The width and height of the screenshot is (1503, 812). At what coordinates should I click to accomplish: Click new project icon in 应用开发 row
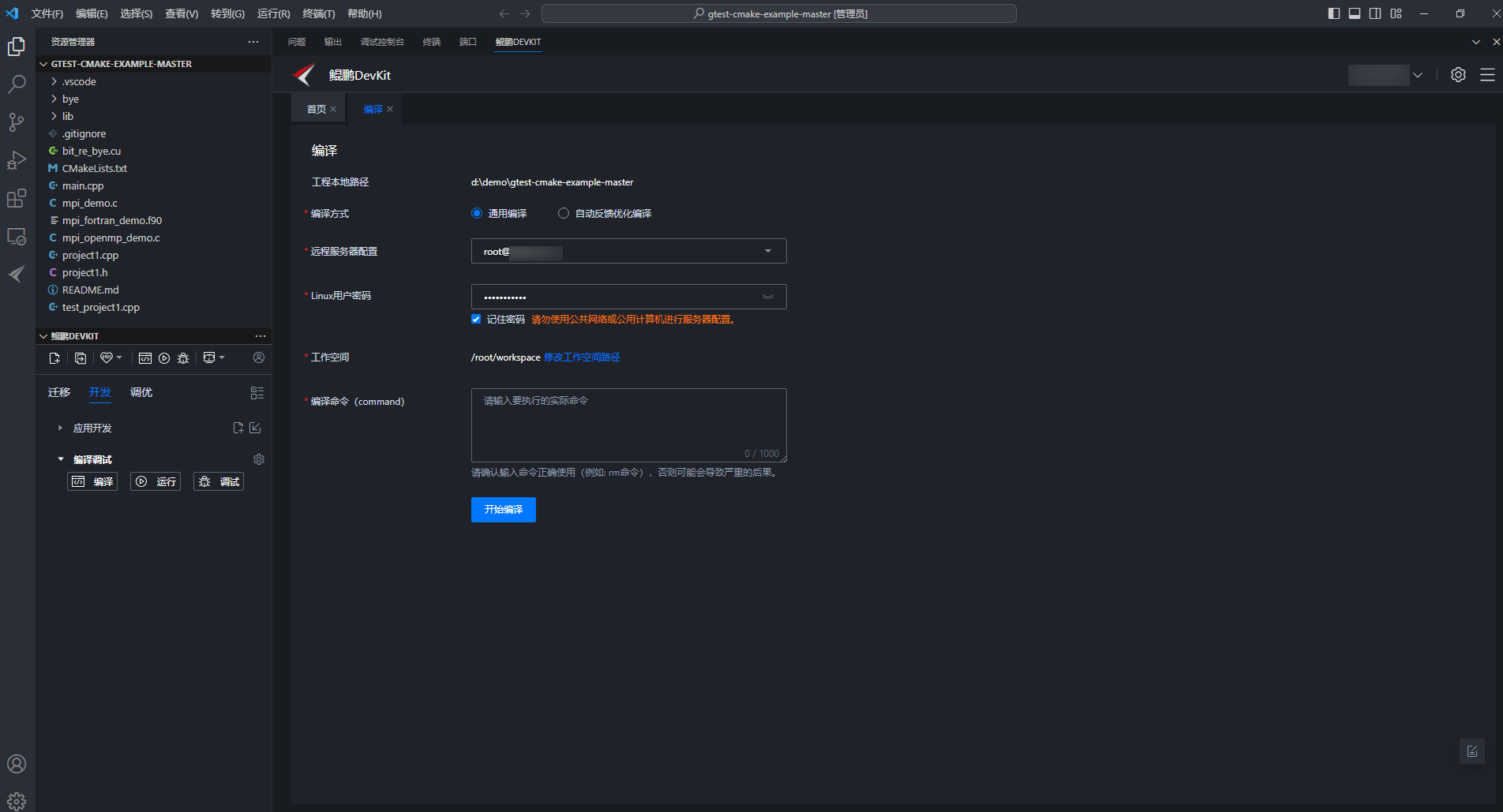[x=238, y=428]
